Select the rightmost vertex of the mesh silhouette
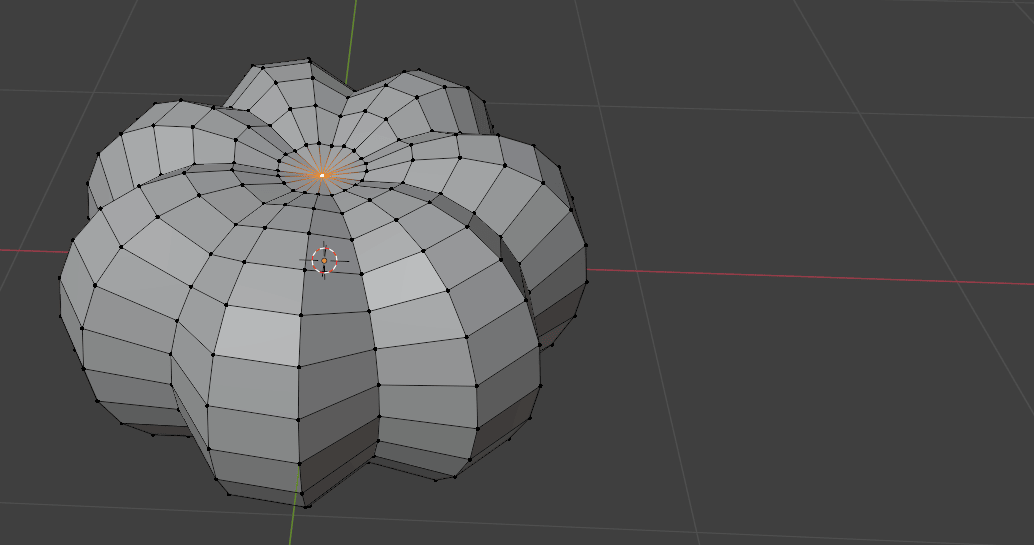This screenshot has height=545, width=1034. click(586, 270)
